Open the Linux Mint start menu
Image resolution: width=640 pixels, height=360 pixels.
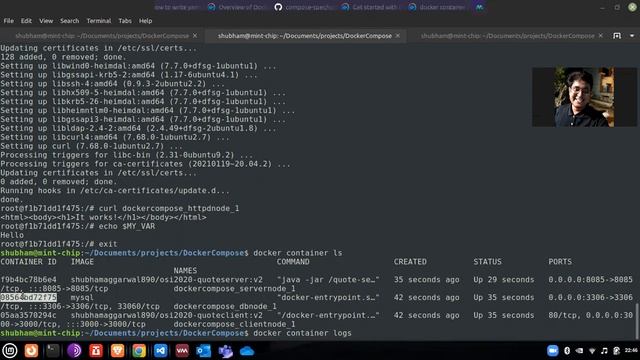click(x=10, y=351)
